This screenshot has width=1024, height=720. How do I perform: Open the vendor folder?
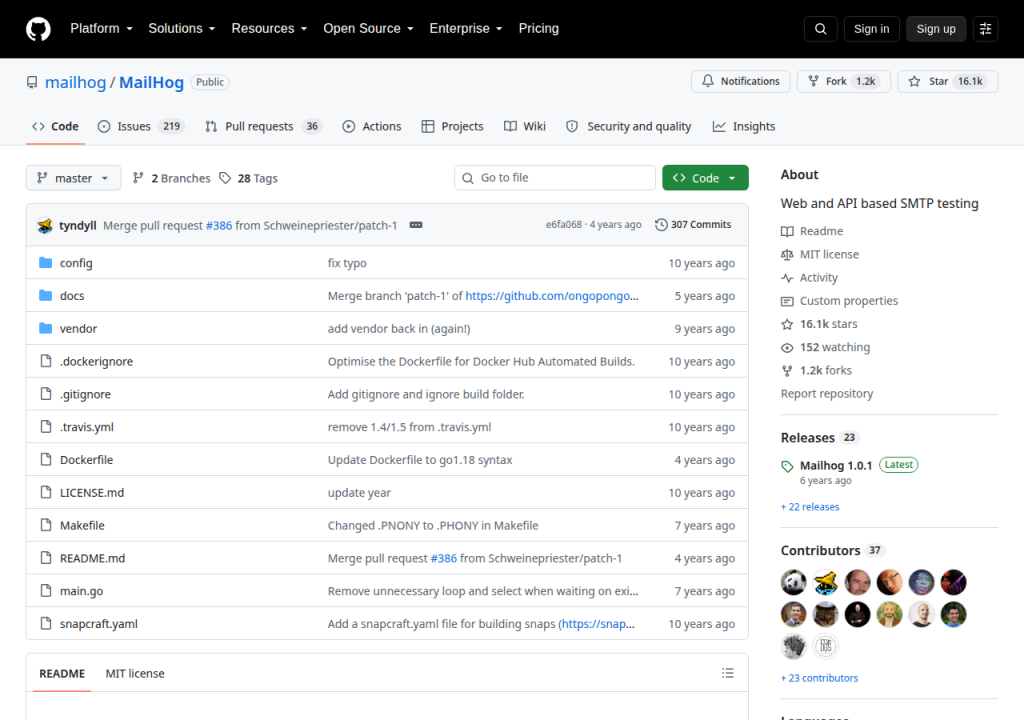click(78, 329)
